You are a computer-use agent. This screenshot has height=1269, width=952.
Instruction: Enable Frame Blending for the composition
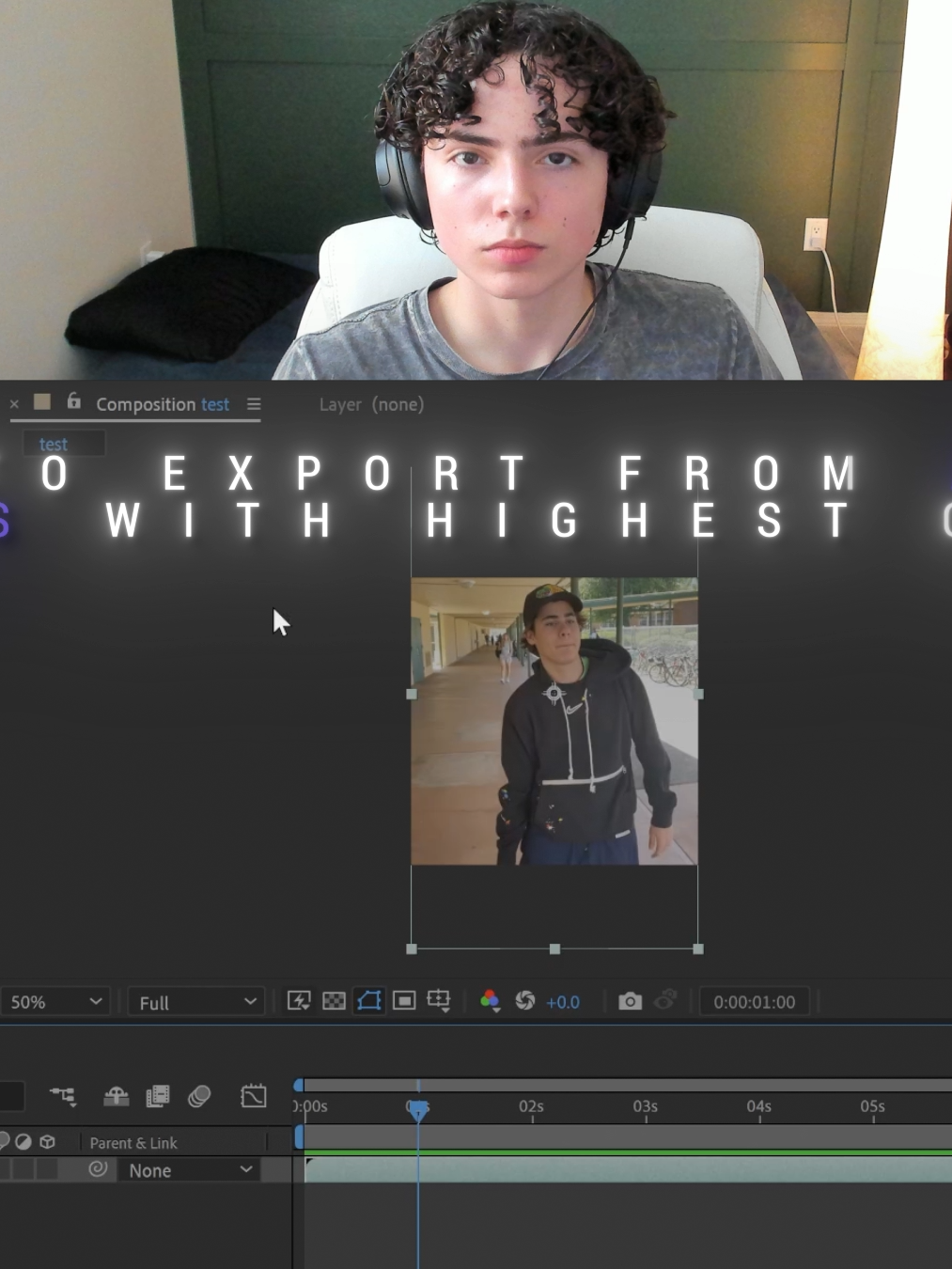(x=156, y=1096)
